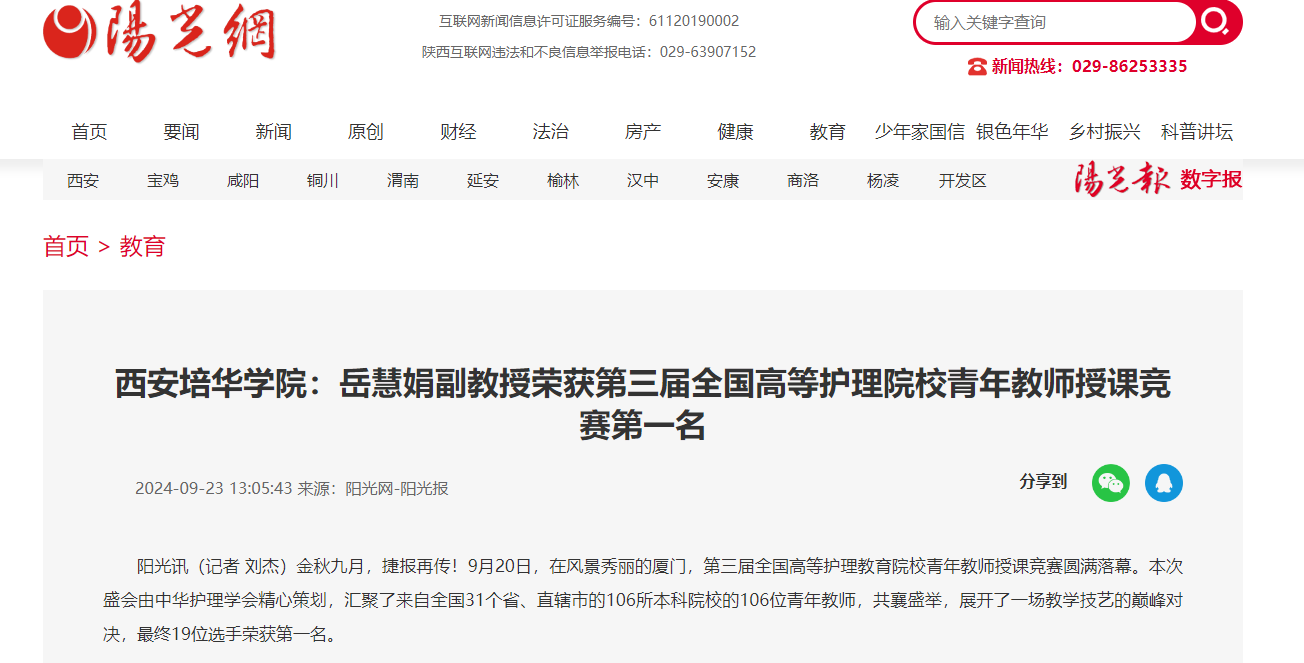Click the 数字报 link text

[1210, 180]
